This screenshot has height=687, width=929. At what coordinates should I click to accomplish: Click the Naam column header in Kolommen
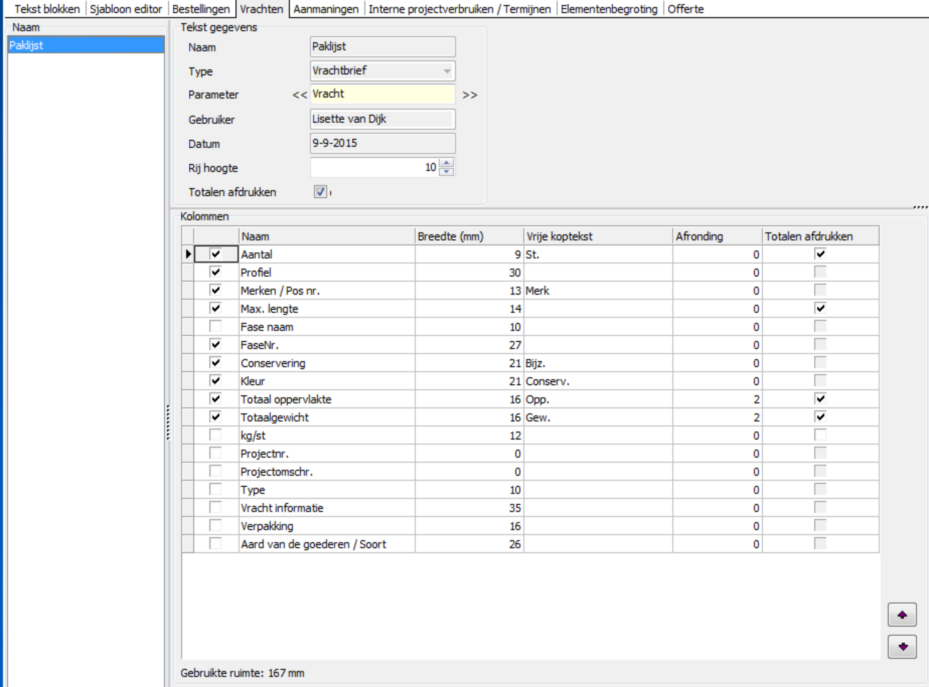(x=326, y=236)
